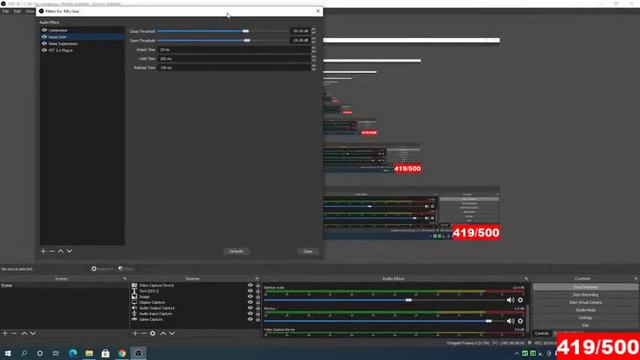Hide the Video Capture Device source
This screenshot has height=360, width=640.
coord(250,285)
